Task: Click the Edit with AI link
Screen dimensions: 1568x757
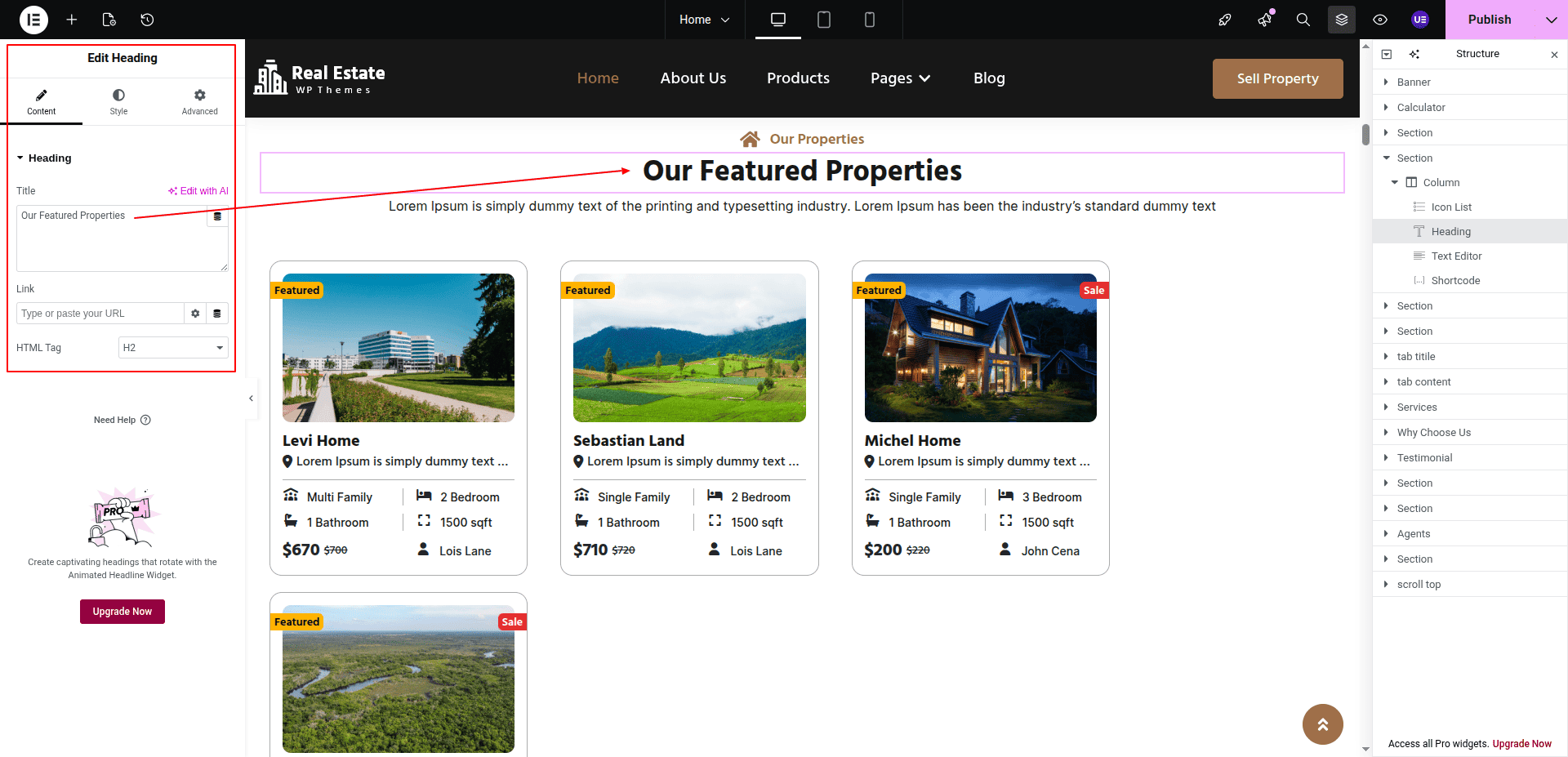Action: click(198, 191)
